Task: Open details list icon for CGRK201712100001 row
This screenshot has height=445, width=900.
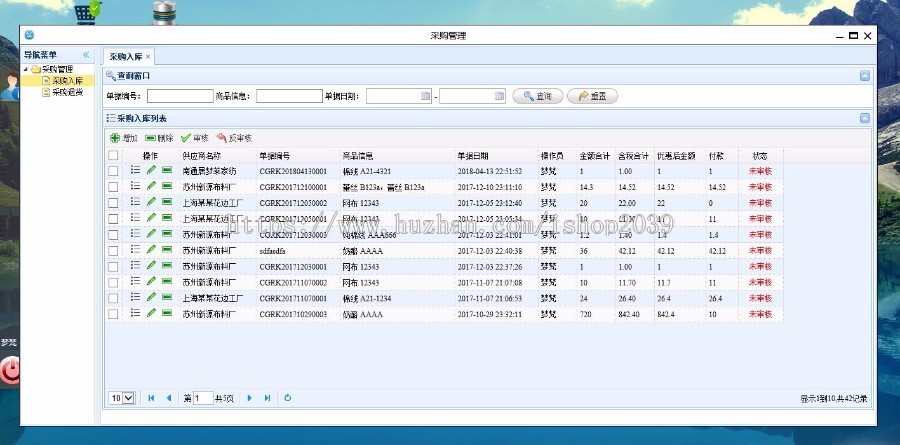Action: click(135, 185)
